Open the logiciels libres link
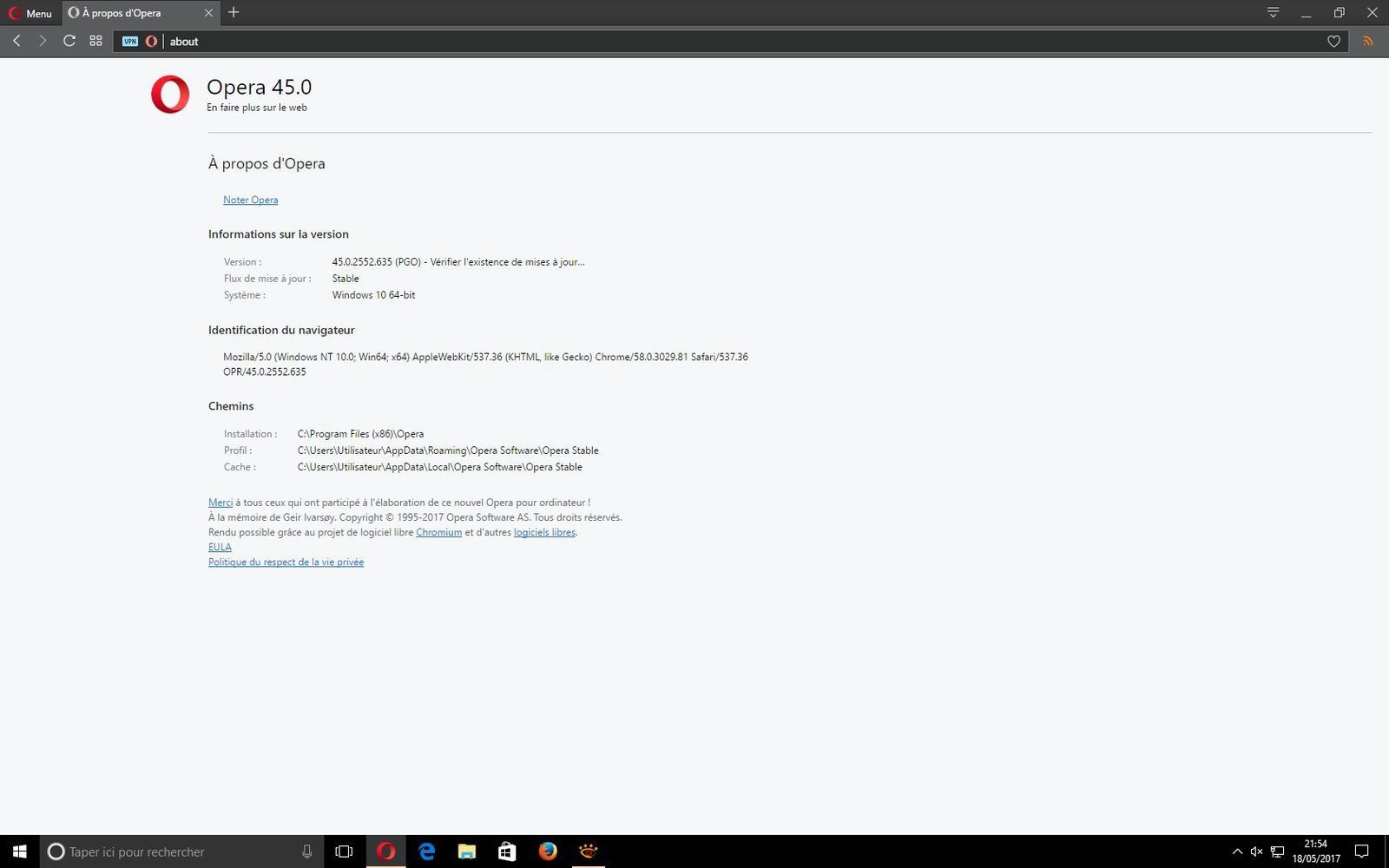This screenshot has width=1389, height=868. pyautogui.click(x=544, y=532)
